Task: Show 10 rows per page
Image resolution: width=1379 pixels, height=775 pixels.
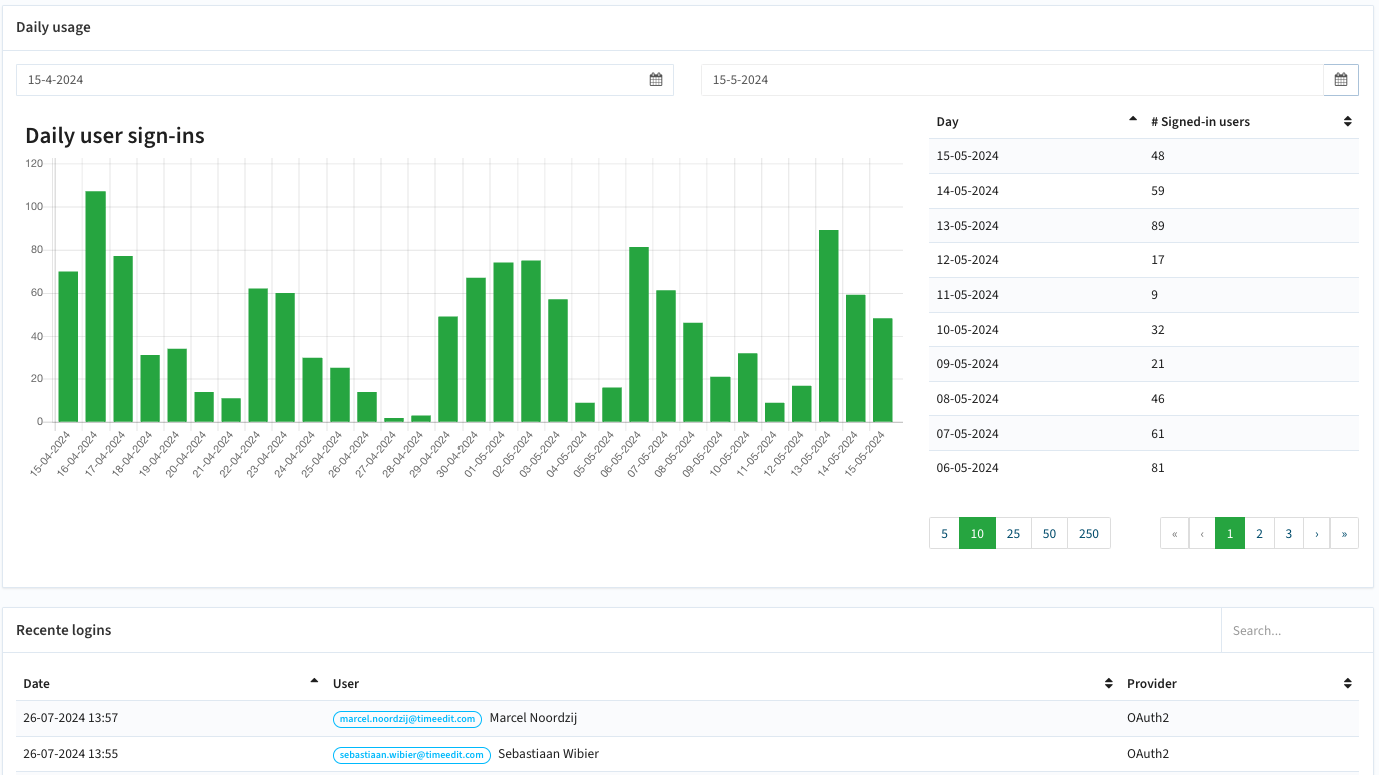Action: 977,533
